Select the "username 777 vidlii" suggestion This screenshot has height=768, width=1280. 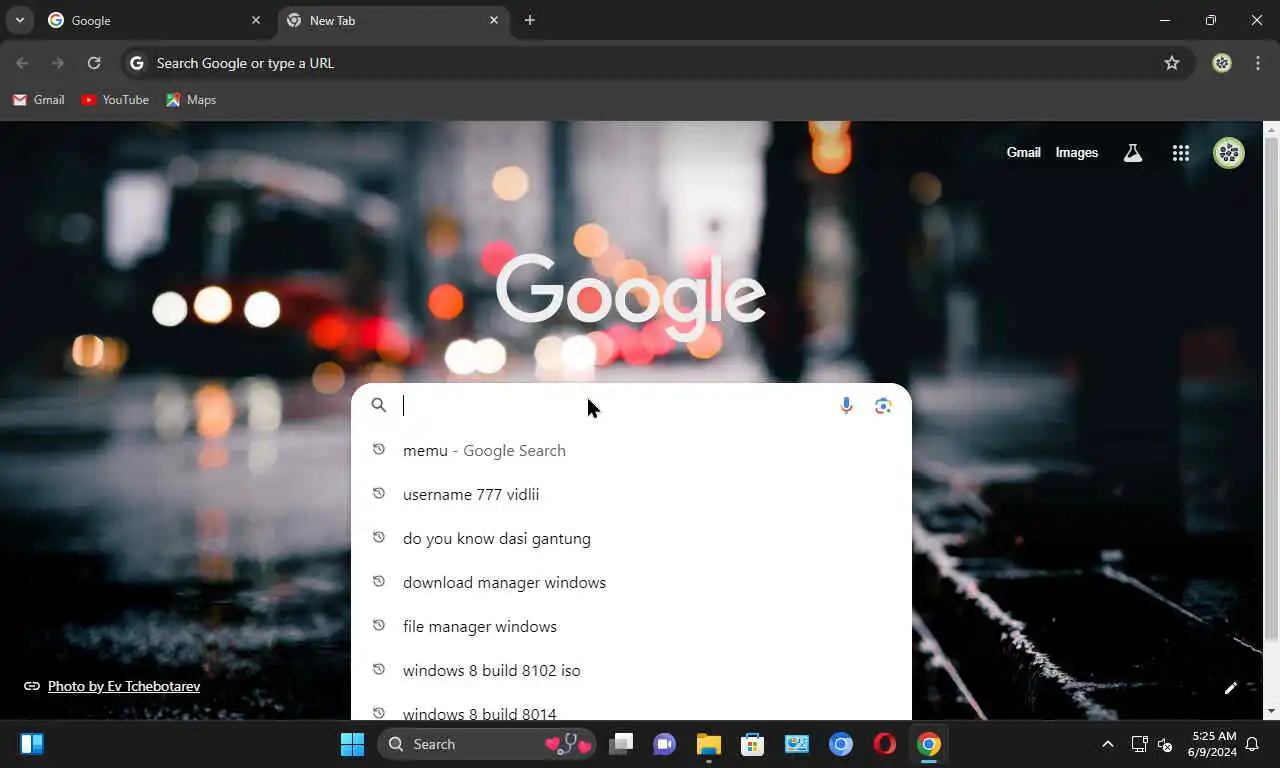tap(631, 494)
